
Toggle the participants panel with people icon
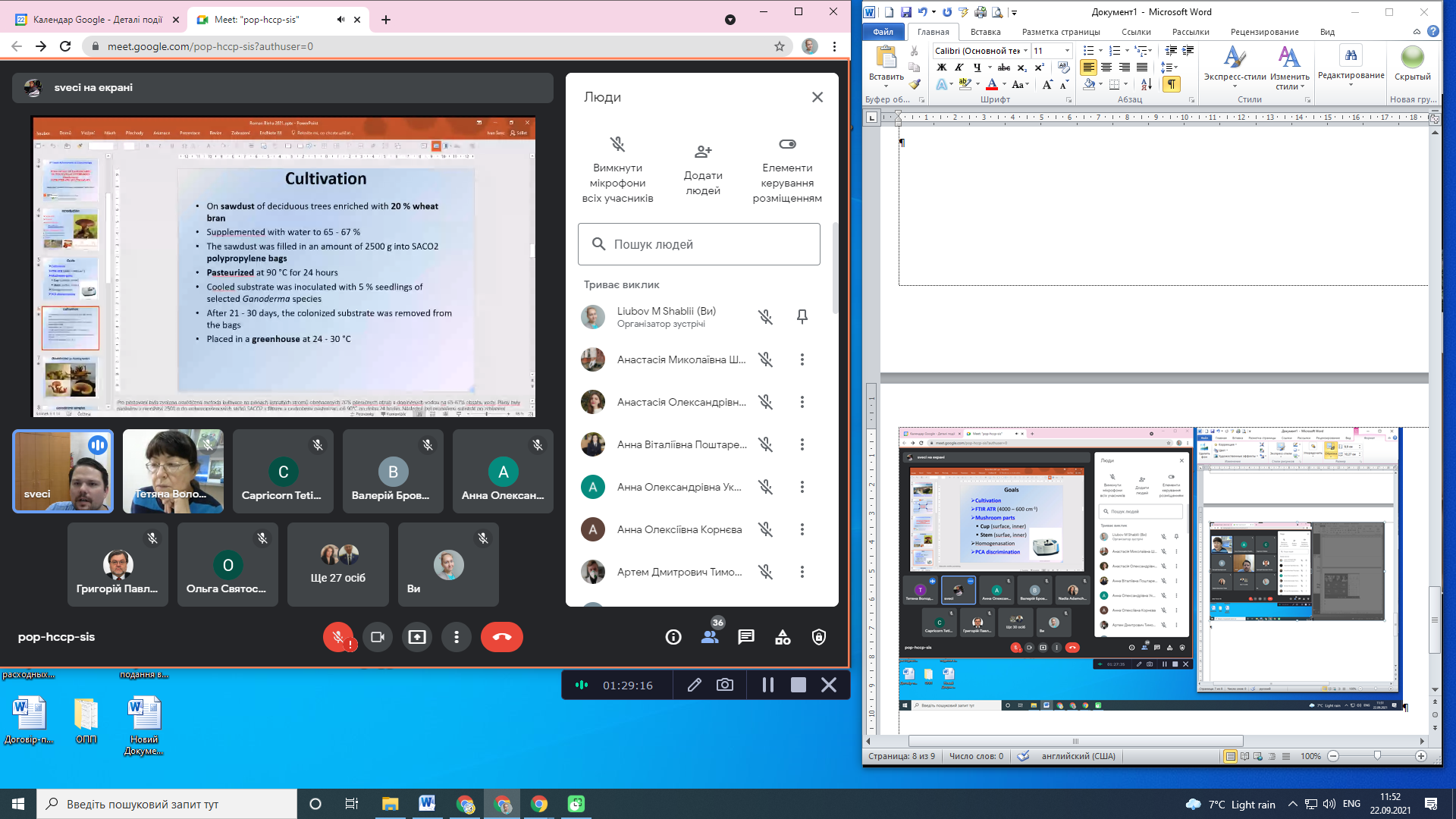[711, 635]
